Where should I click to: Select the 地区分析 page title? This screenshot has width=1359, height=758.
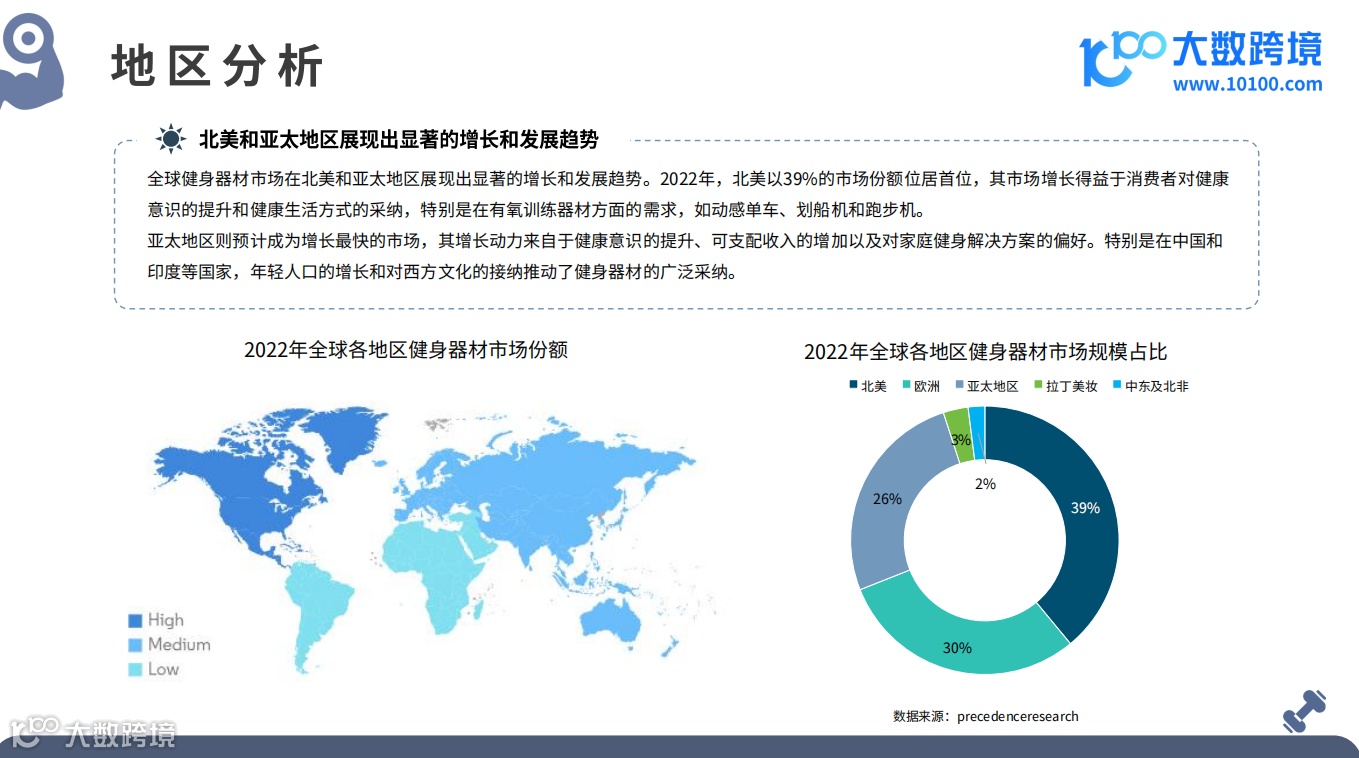pyautogui.click(x=217, y=67)
